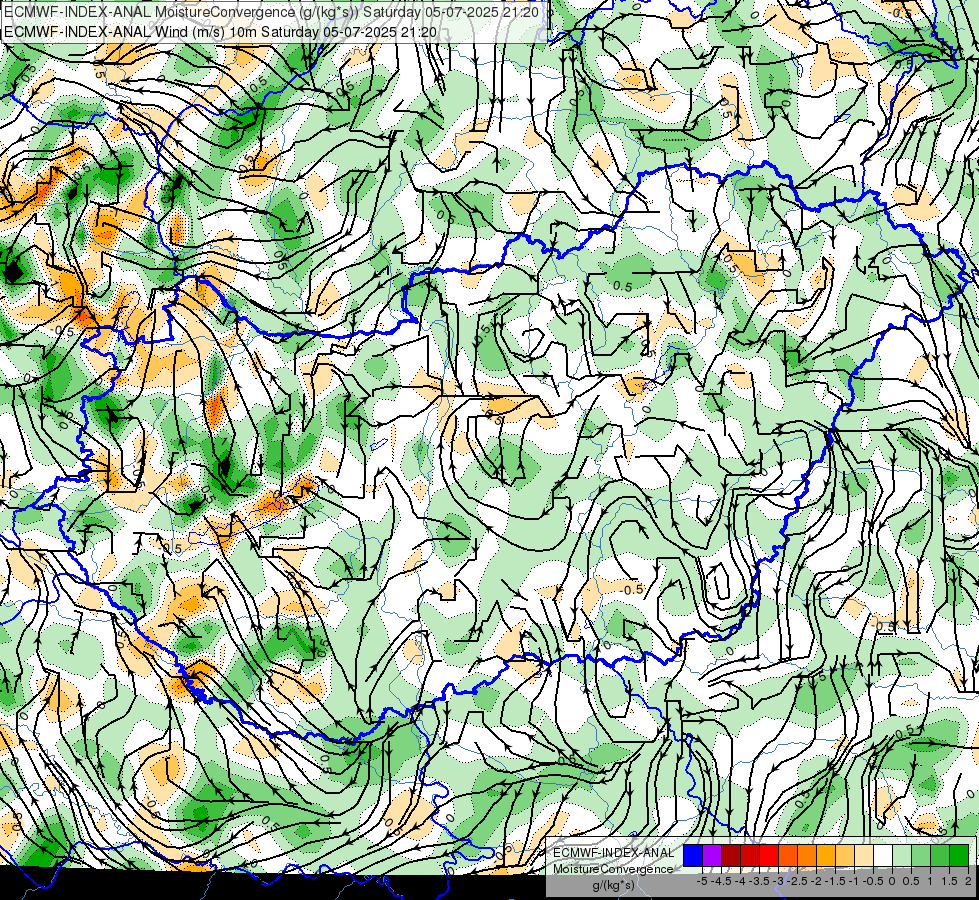Select the 1.5 legend tick label

(949, 881)
